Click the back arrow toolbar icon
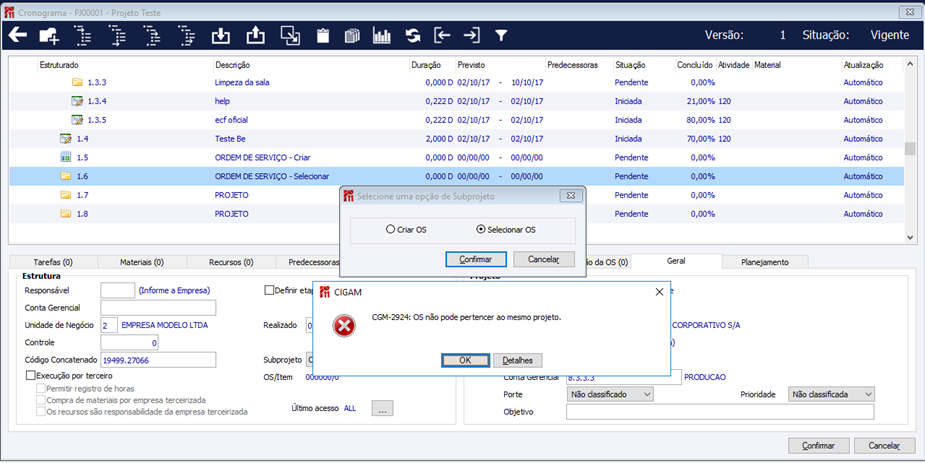925x463 pixels. (x=17, y=35)
